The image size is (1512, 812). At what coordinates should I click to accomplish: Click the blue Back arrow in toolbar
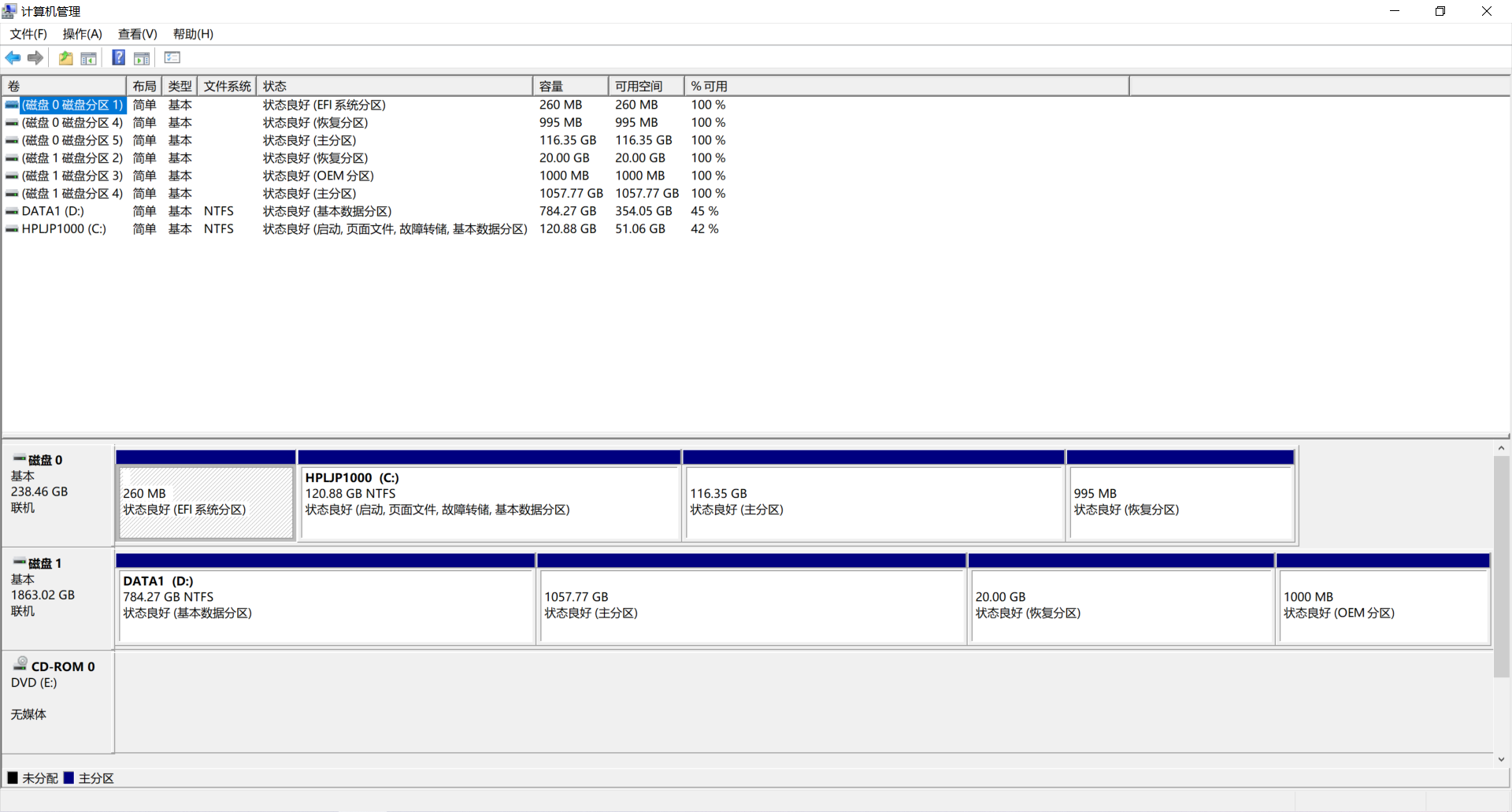pyautogui.click(x=13, y=57)
